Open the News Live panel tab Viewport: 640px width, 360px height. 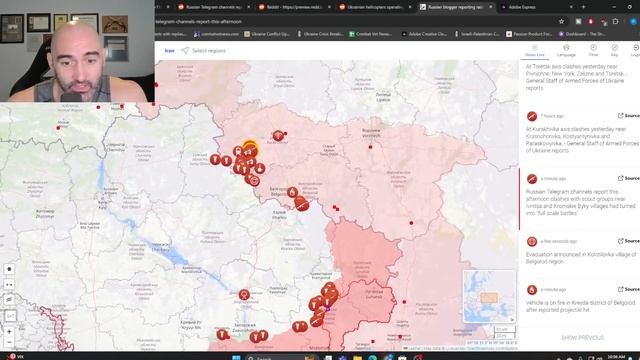click(534, 51)
